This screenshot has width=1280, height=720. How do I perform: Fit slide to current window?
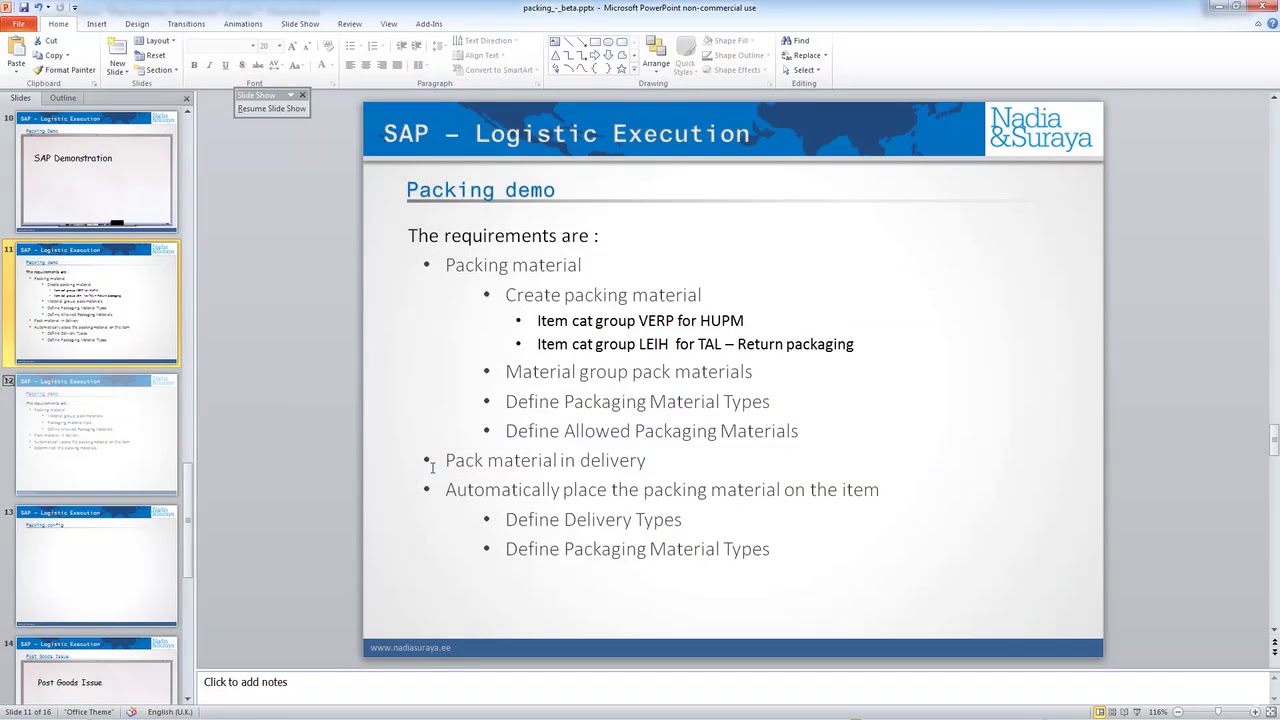click(1270, 712)
